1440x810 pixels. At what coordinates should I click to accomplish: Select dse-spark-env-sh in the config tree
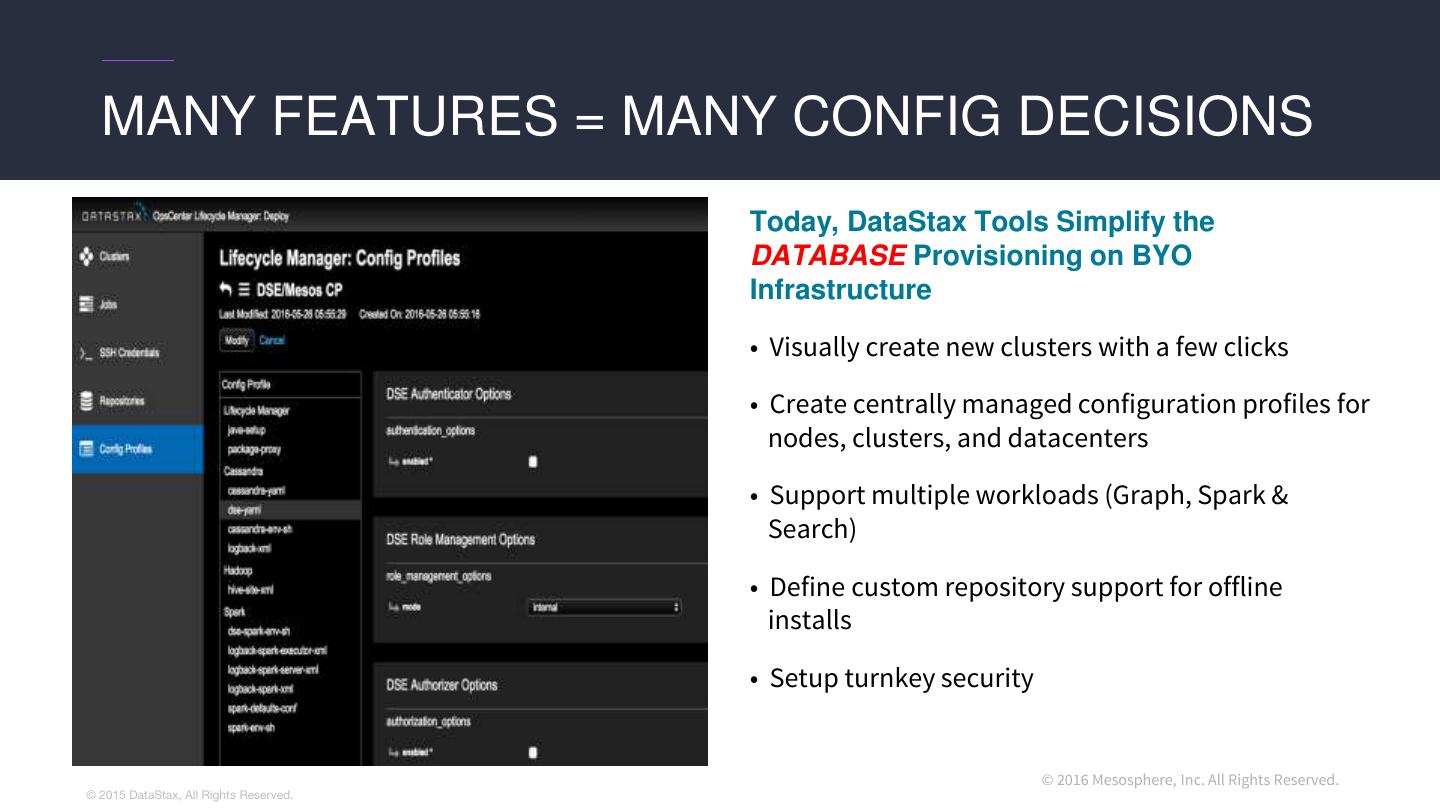tap(259, 631)
